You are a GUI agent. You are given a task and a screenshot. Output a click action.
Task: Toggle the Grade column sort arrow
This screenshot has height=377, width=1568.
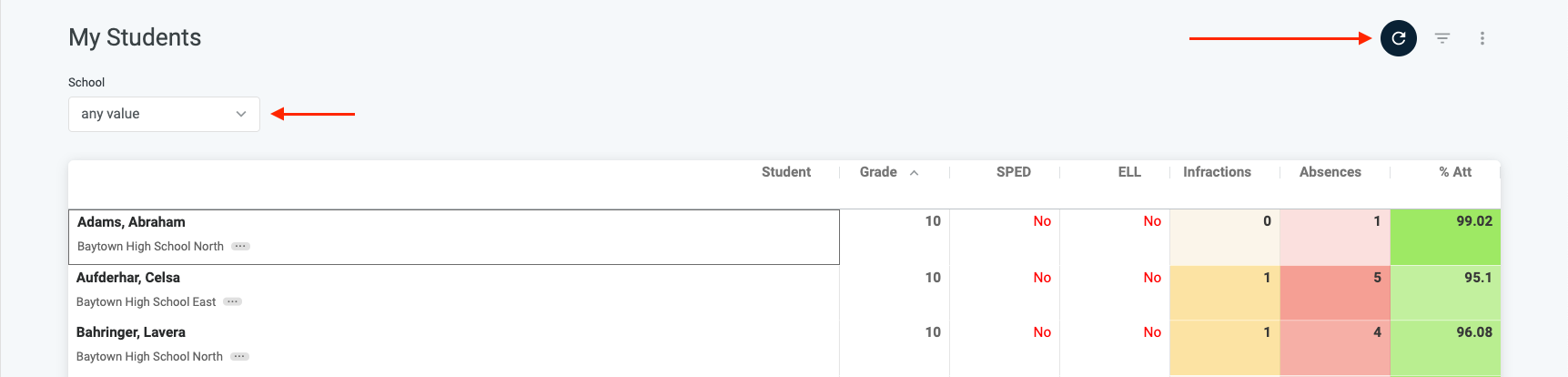point(914,172)
